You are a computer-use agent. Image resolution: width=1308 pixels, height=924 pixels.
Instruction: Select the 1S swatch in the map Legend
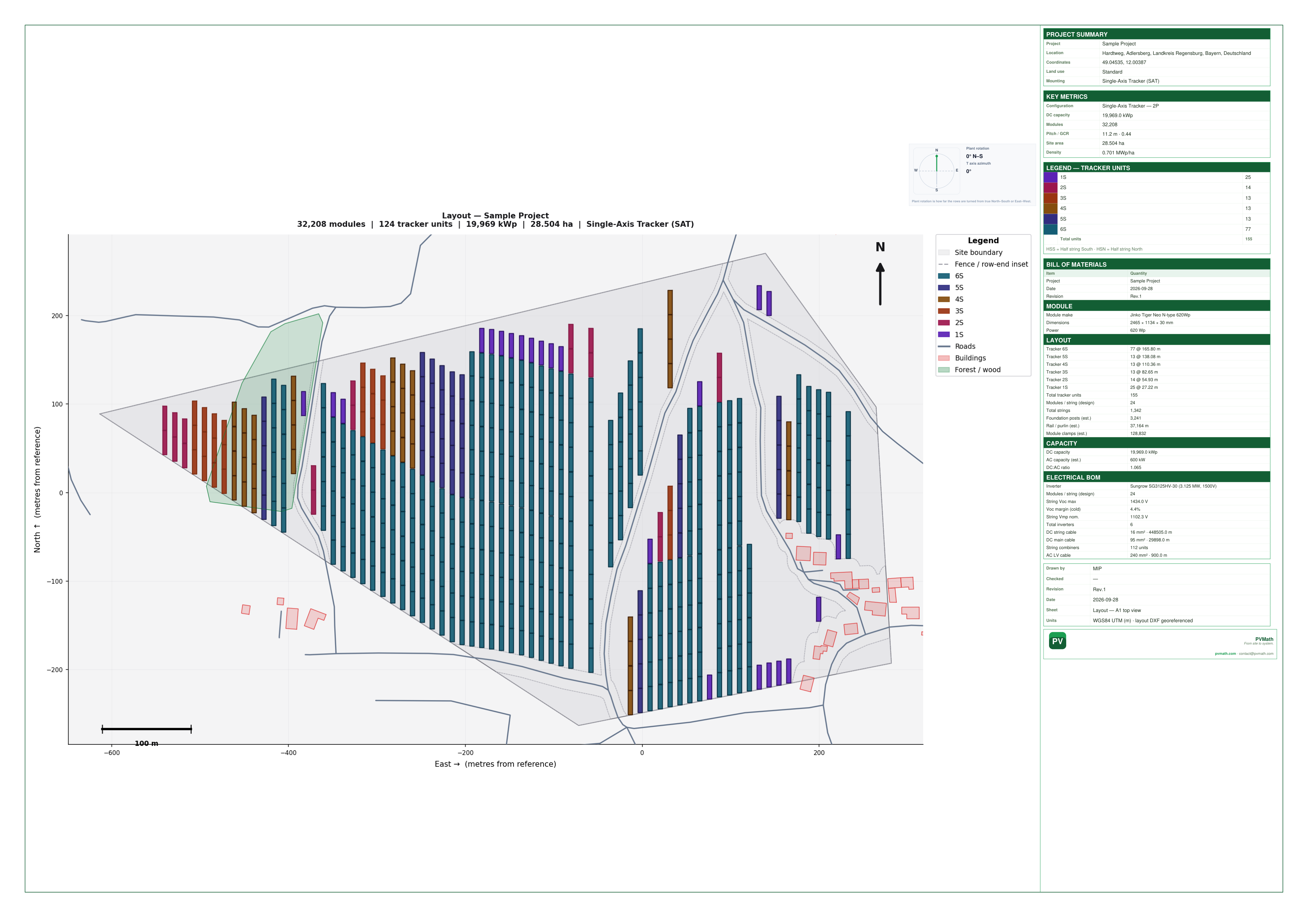[x=944, y=334]
